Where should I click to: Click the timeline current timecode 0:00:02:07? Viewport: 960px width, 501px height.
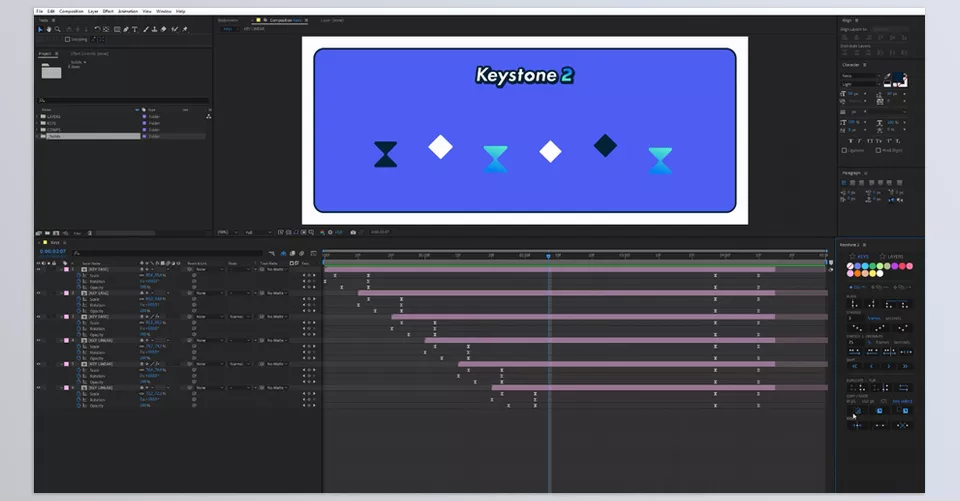click(x=53, y=251)
